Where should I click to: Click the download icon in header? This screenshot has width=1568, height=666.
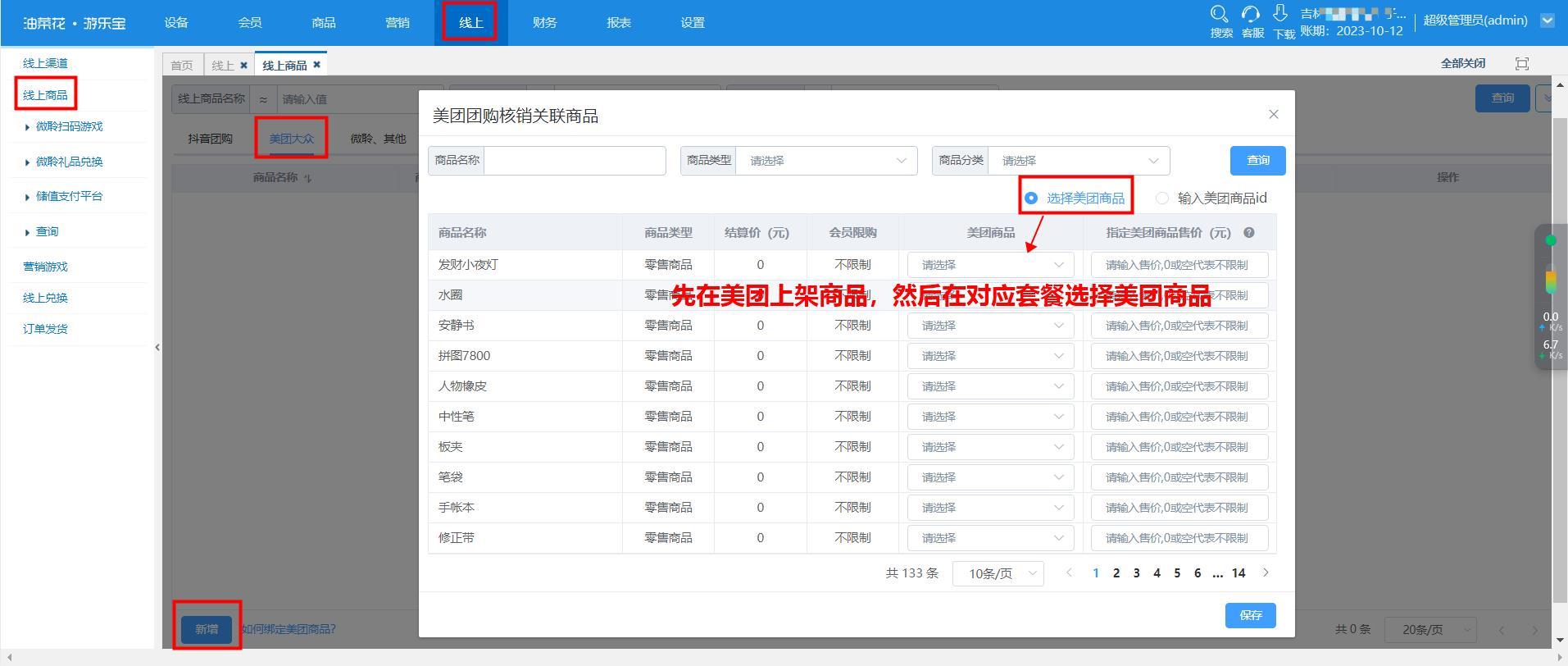(1280, 14)
